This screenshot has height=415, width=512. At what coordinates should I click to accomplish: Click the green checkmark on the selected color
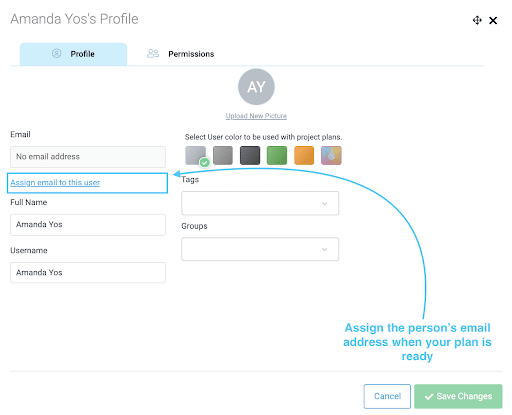[205, 162]
